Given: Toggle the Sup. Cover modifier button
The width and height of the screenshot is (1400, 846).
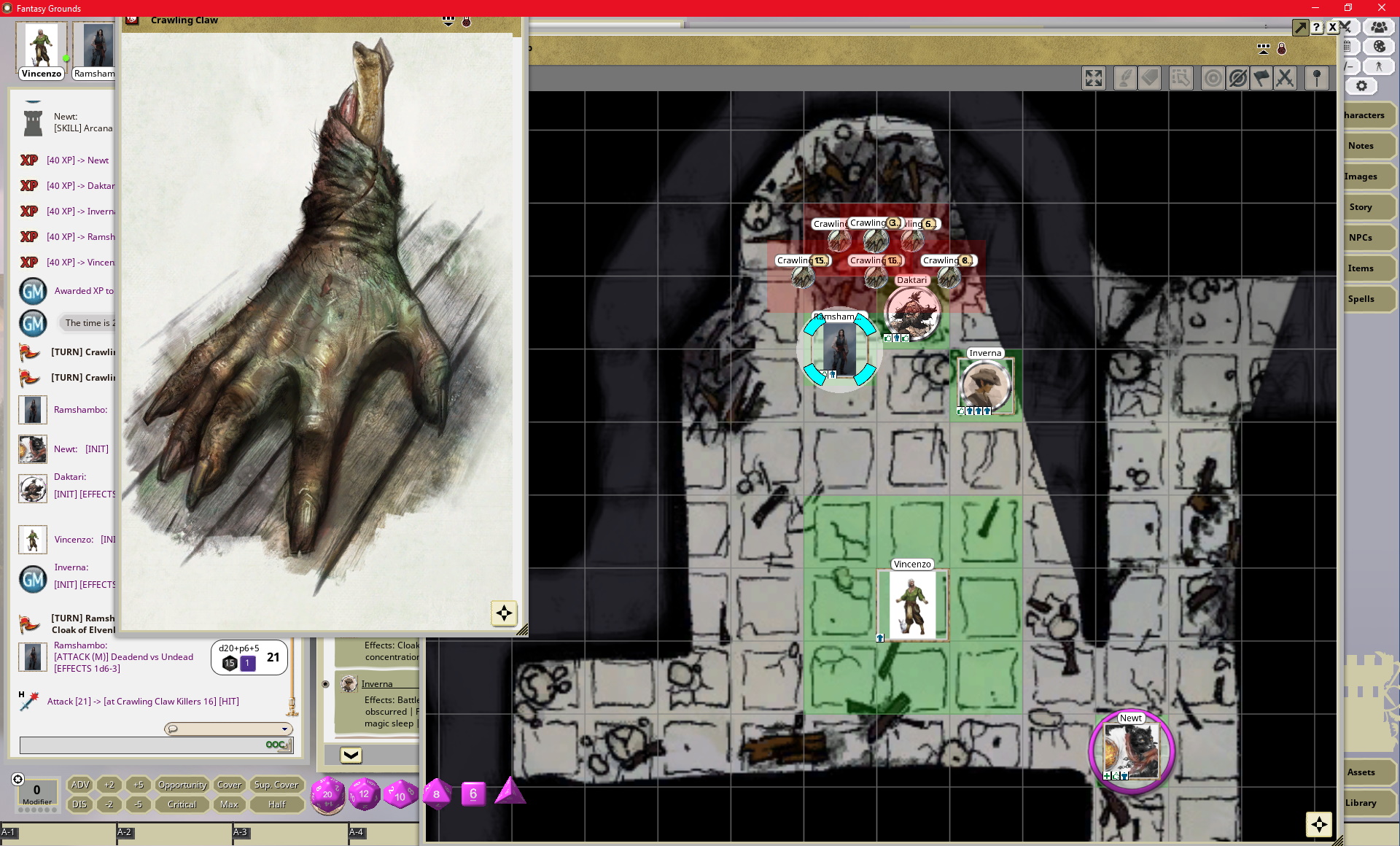Looking at the screenshot, I should click(276, 785).
